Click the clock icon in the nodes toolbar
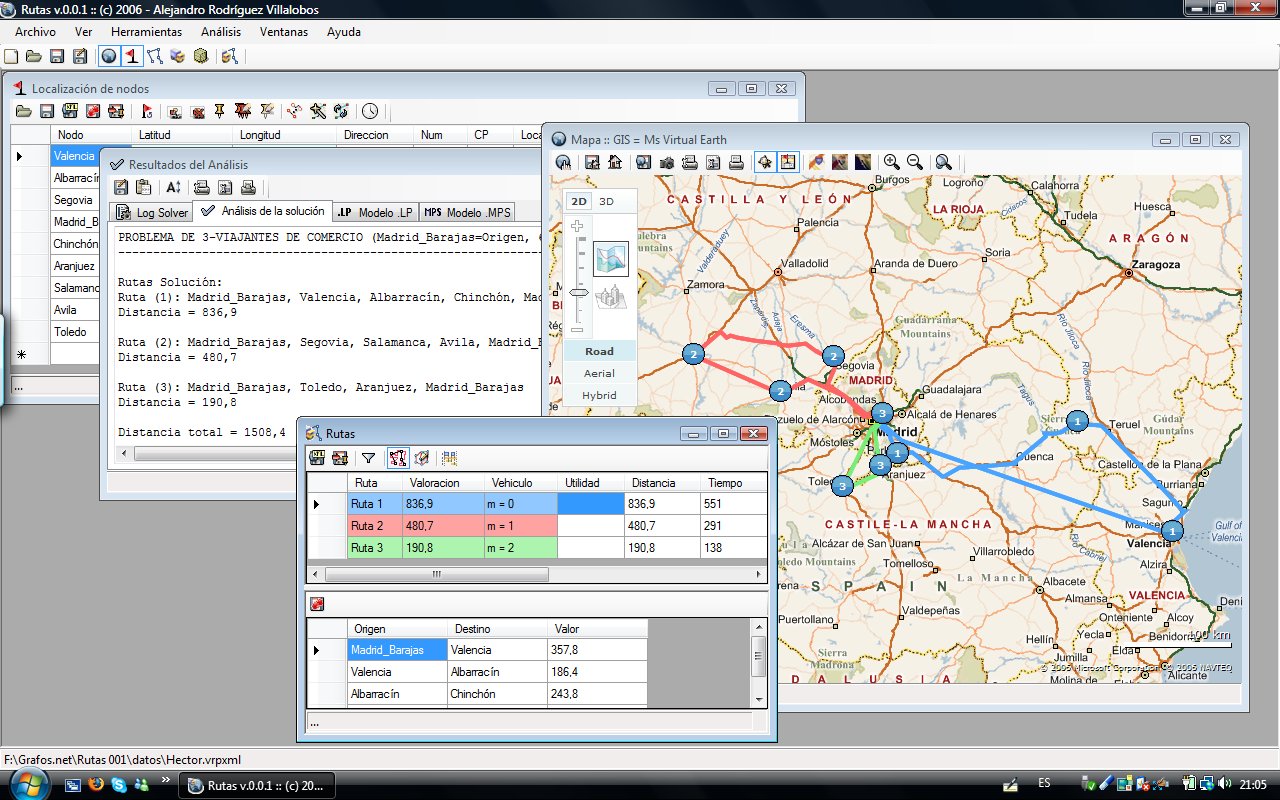This screenshot has height=800, width=1280. 370,111
